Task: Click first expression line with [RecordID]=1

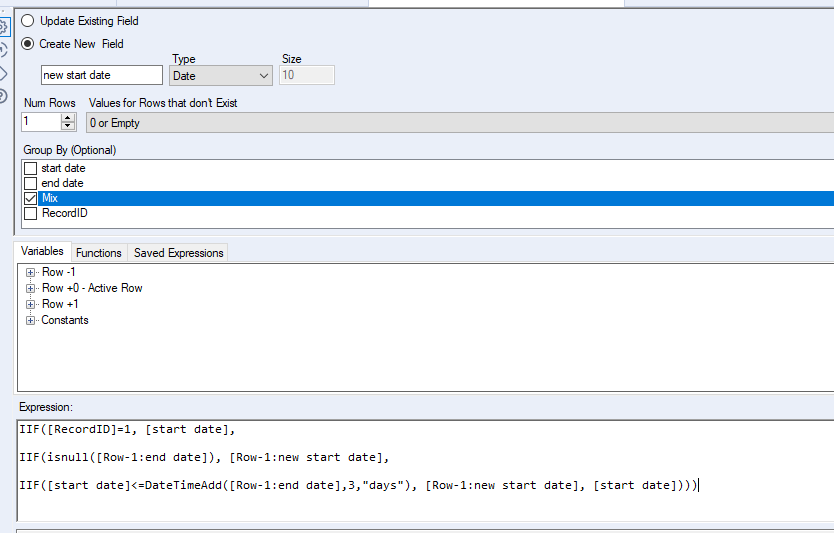Action: 127,429
